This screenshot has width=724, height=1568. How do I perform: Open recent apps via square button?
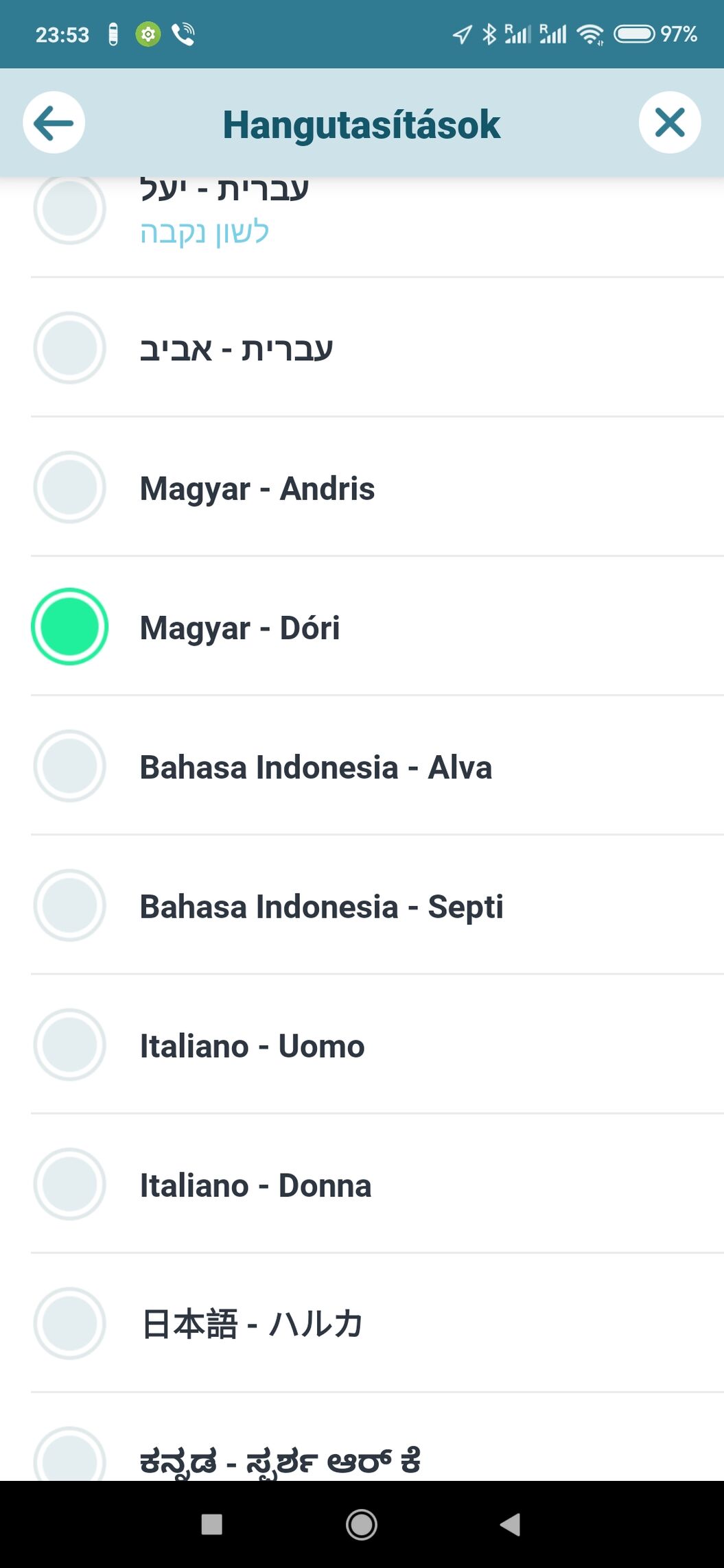click(x=211, y=1524)
